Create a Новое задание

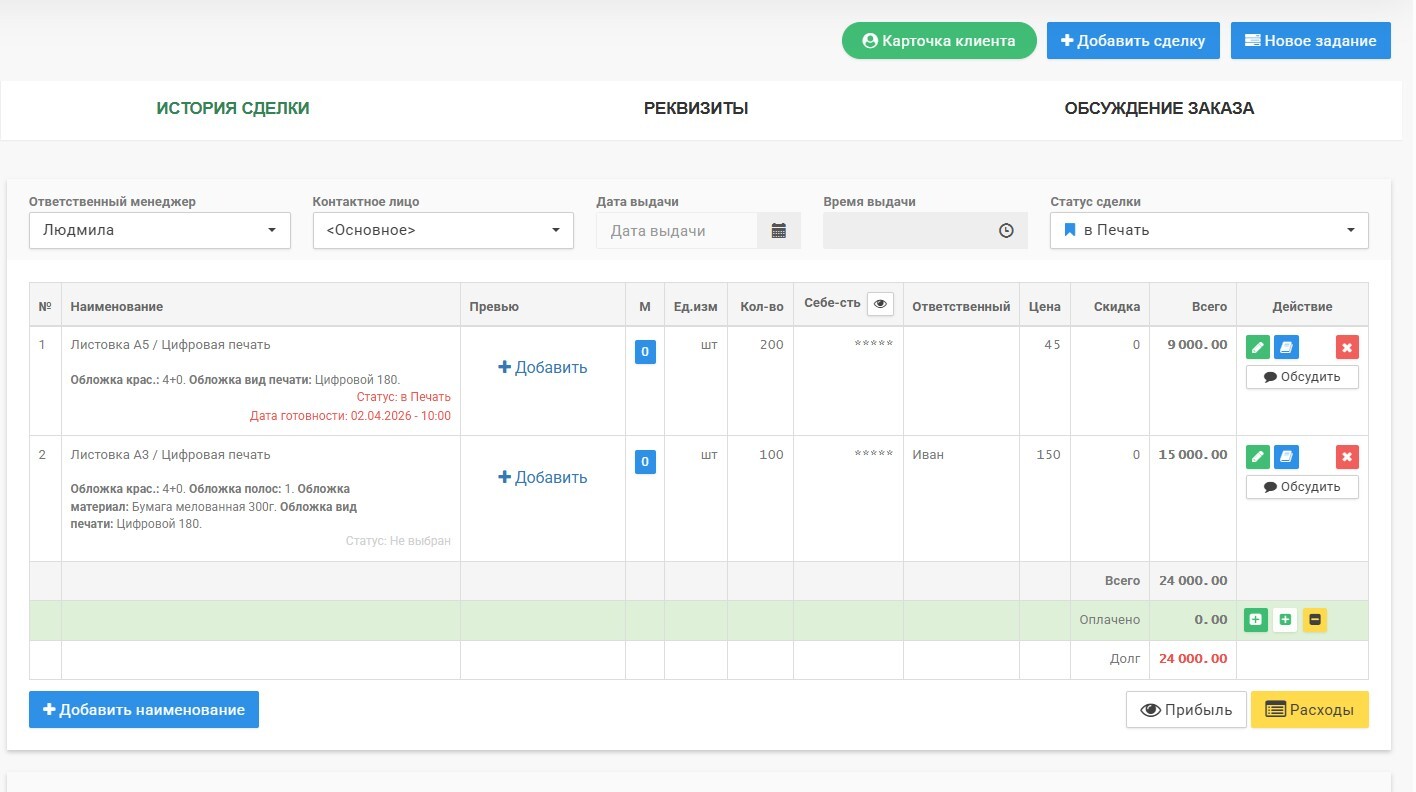point(1311,41)
